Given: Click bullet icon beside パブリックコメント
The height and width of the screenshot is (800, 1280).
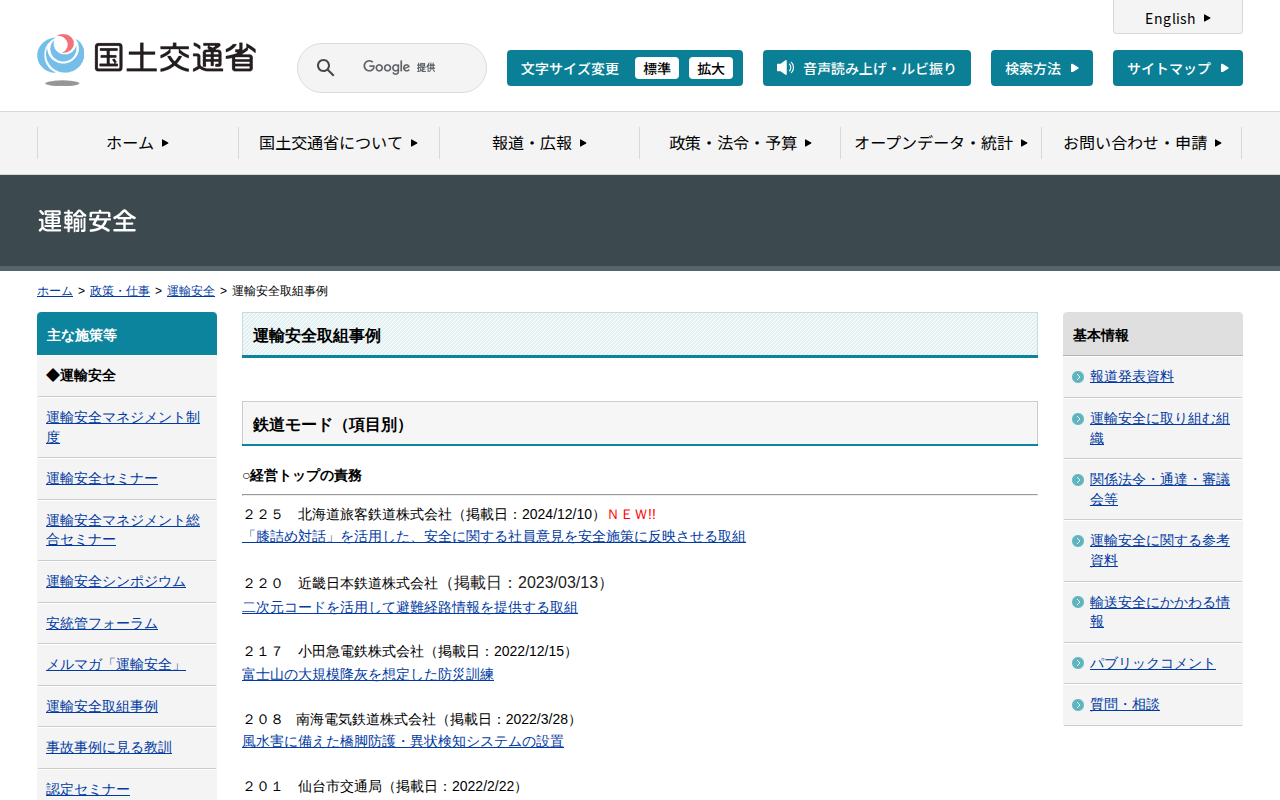Looking at the screenshot, I should 1077,664.
